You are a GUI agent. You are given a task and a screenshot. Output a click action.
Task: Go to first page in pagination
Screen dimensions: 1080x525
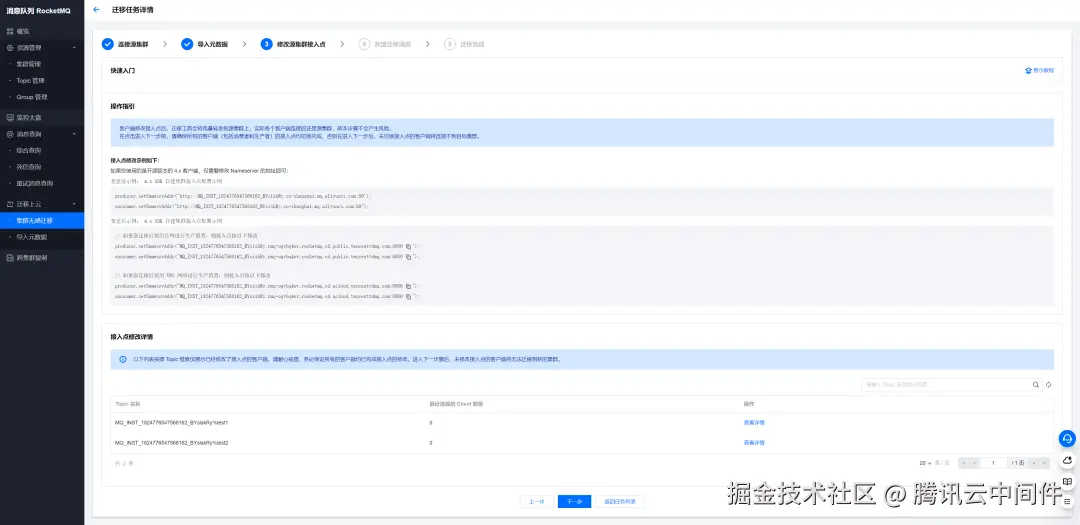[x=963, y=463]
